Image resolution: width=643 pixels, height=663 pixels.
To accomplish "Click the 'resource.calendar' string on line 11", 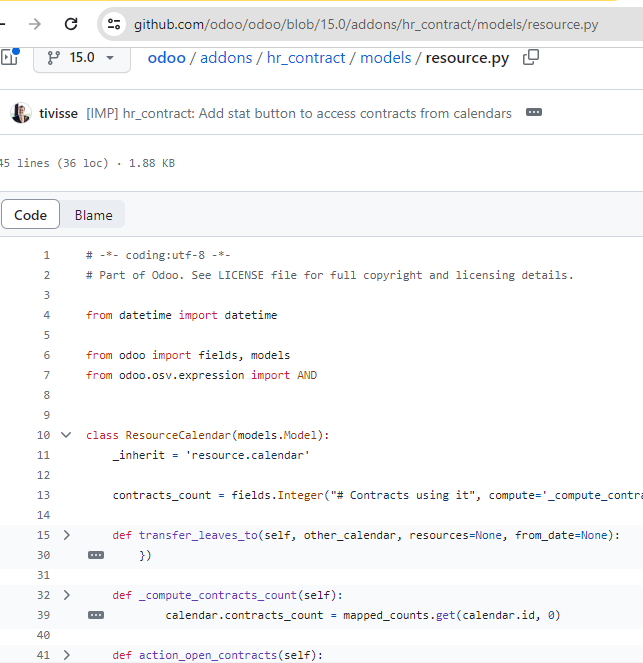I will coord(248,455).
